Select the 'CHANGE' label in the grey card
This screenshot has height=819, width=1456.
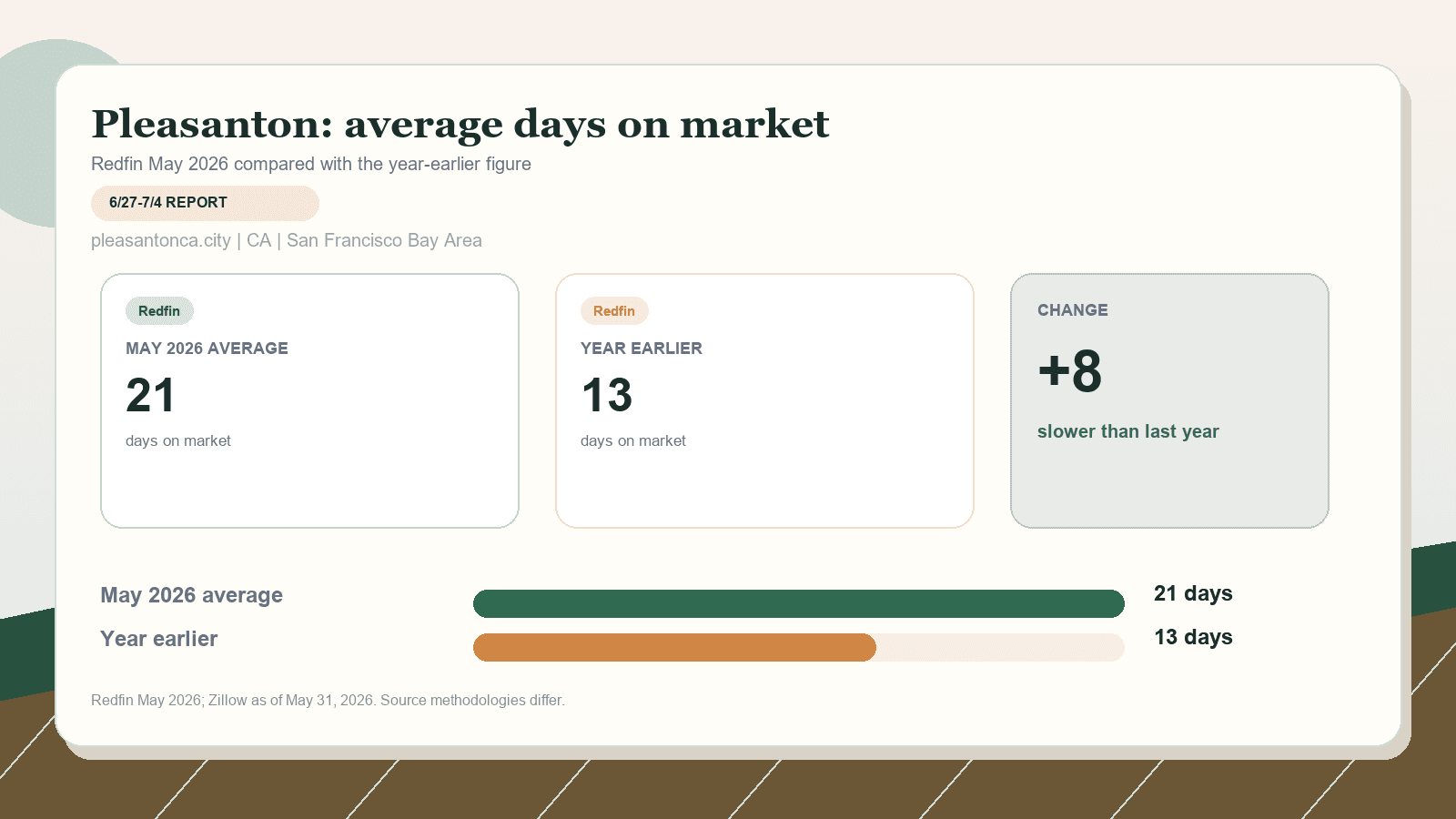tap(1073, 310)
